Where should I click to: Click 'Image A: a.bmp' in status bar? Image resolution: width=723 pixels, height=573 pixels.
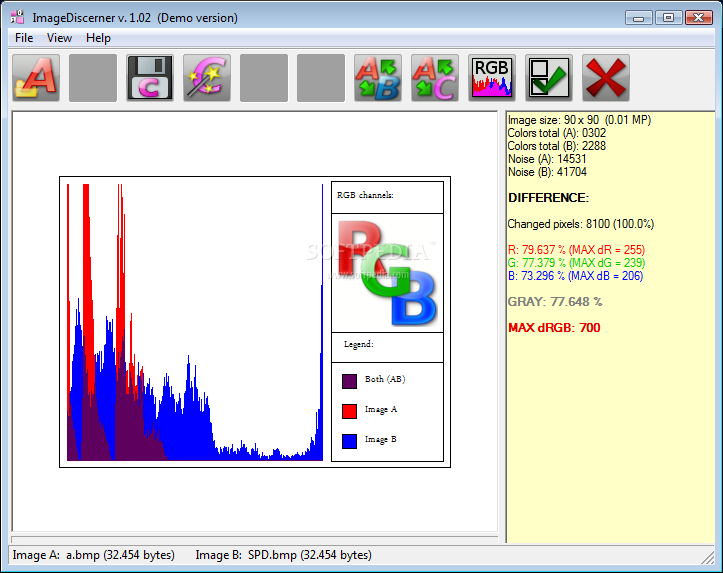pyautogui.click(x=94, y=555)
